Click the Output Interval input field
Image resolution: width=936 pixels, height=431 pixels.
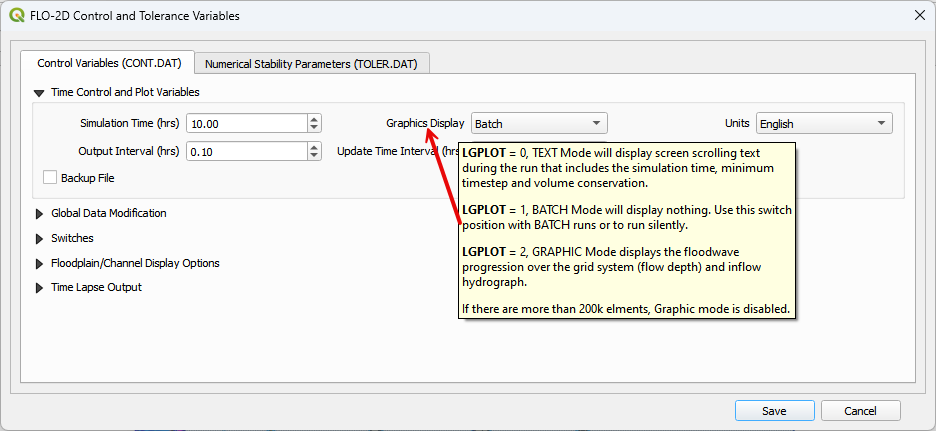tap(246, 152)
